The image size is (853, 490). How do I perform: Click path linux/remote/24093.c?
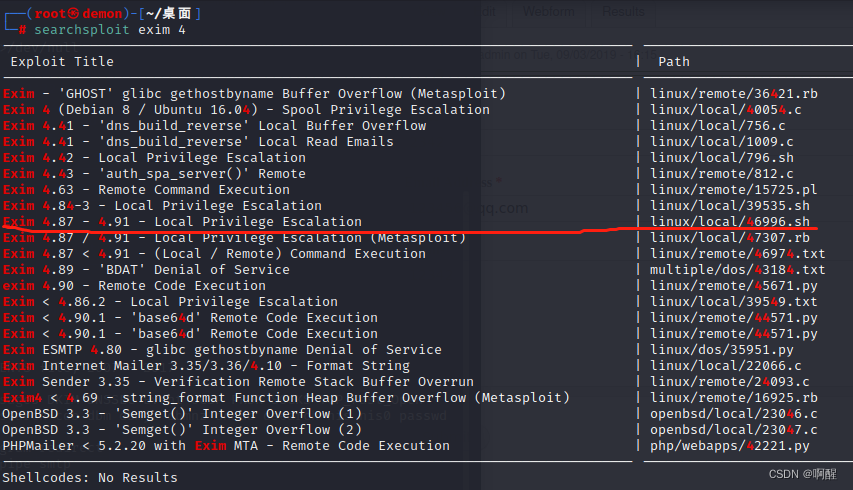[x=730, y=382]
